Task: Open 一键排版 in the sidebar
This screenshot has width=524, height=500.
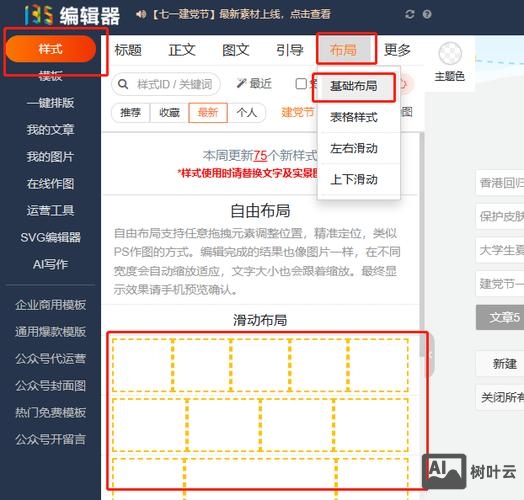Action: point(50,103)
